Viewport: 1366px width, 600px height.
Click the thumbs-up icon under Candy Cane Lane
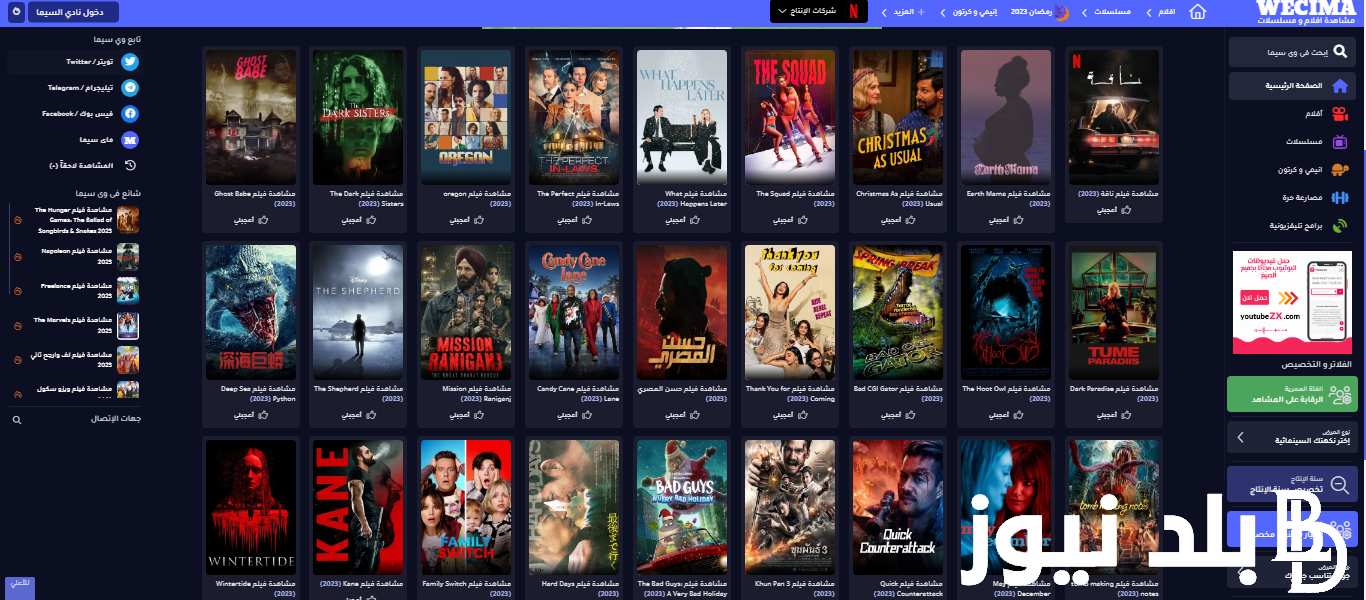tap(586, 414)
